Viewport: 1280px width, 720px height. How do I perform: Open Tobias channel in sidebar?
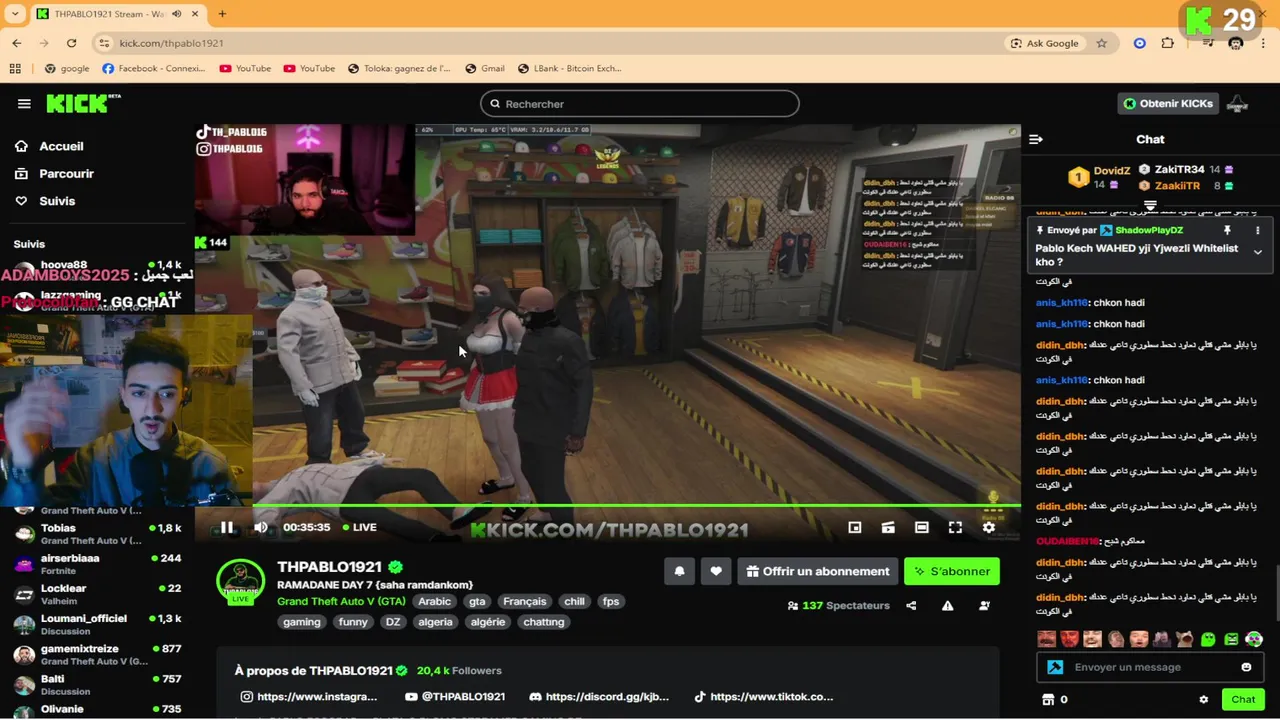click(x=96, y=534)
